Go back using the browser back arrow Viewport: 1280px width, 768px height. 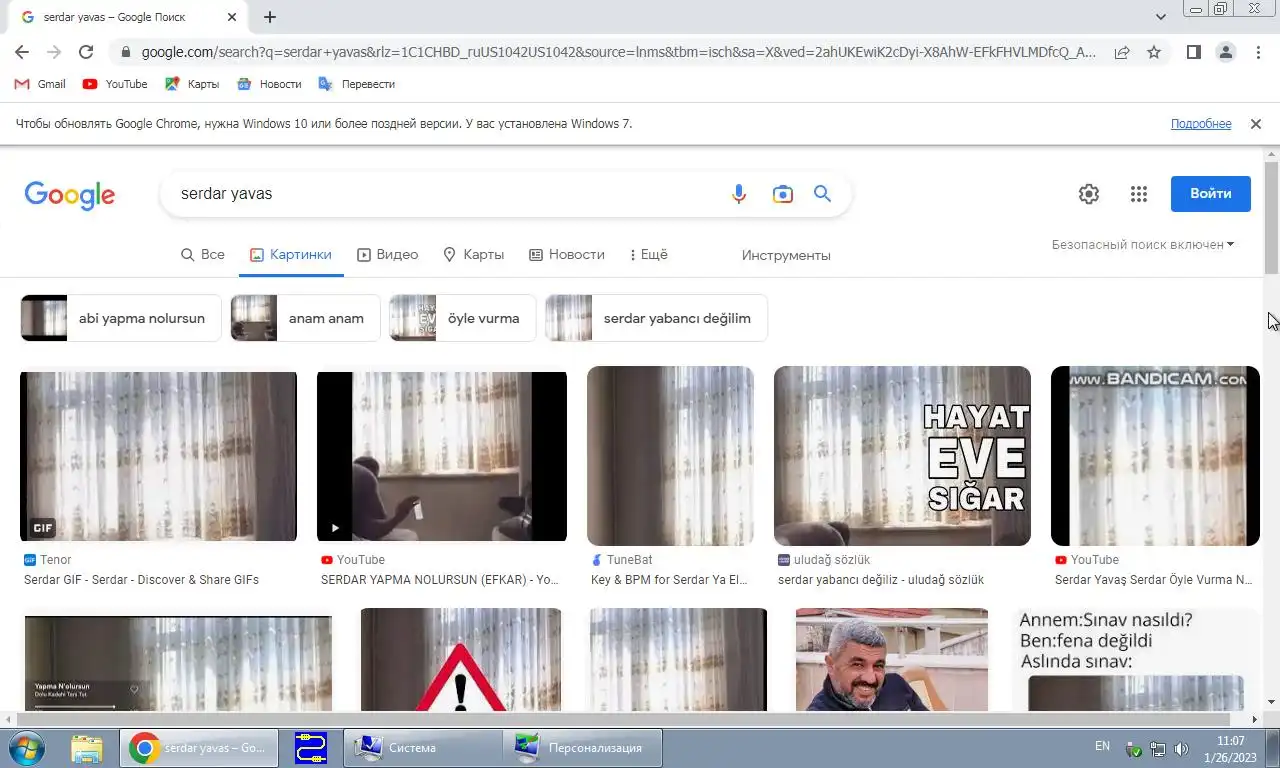click(22, 52)
